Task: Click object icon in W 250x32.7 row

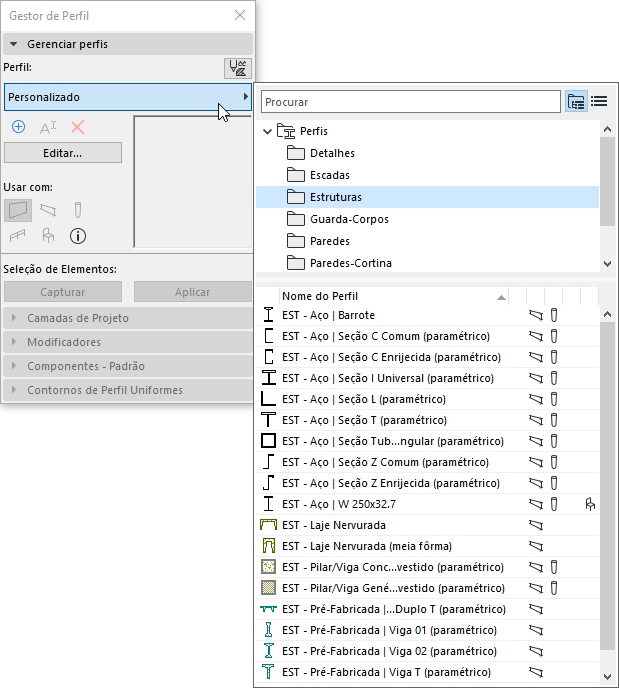Action: click(x=590, y=504)
